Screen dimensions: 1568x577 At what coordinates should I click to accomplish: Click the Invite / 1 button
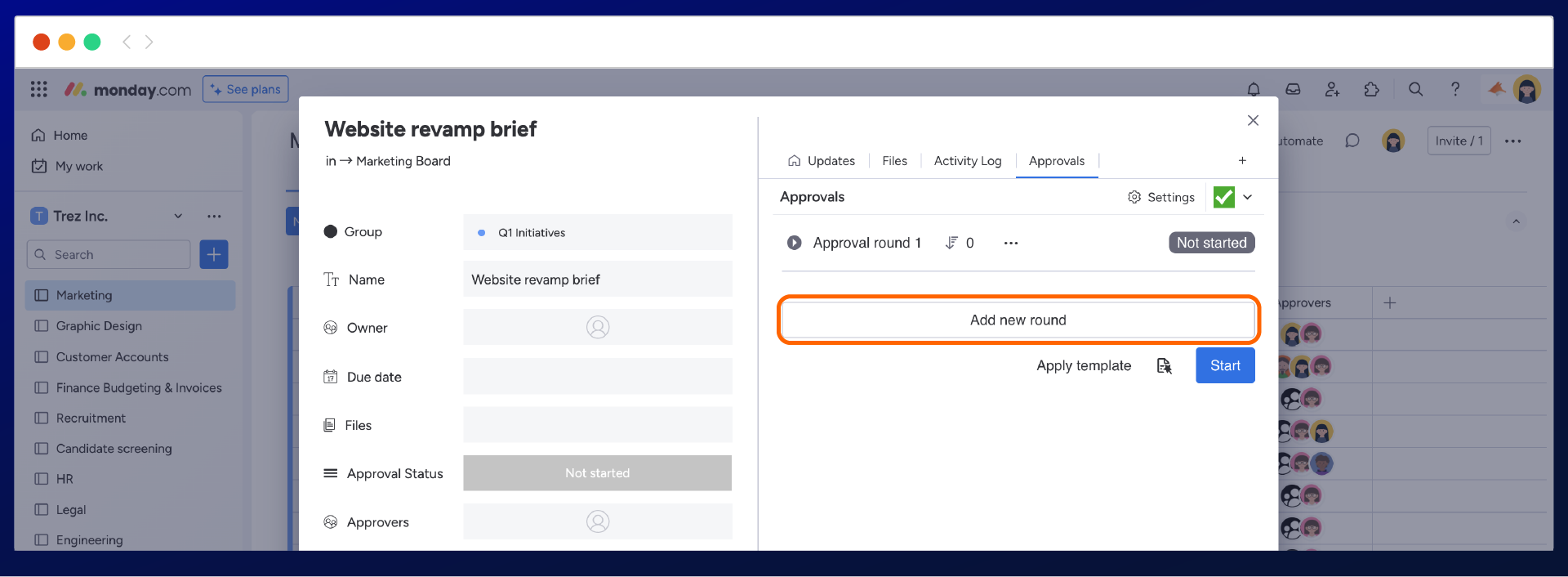pos(1459,141)
